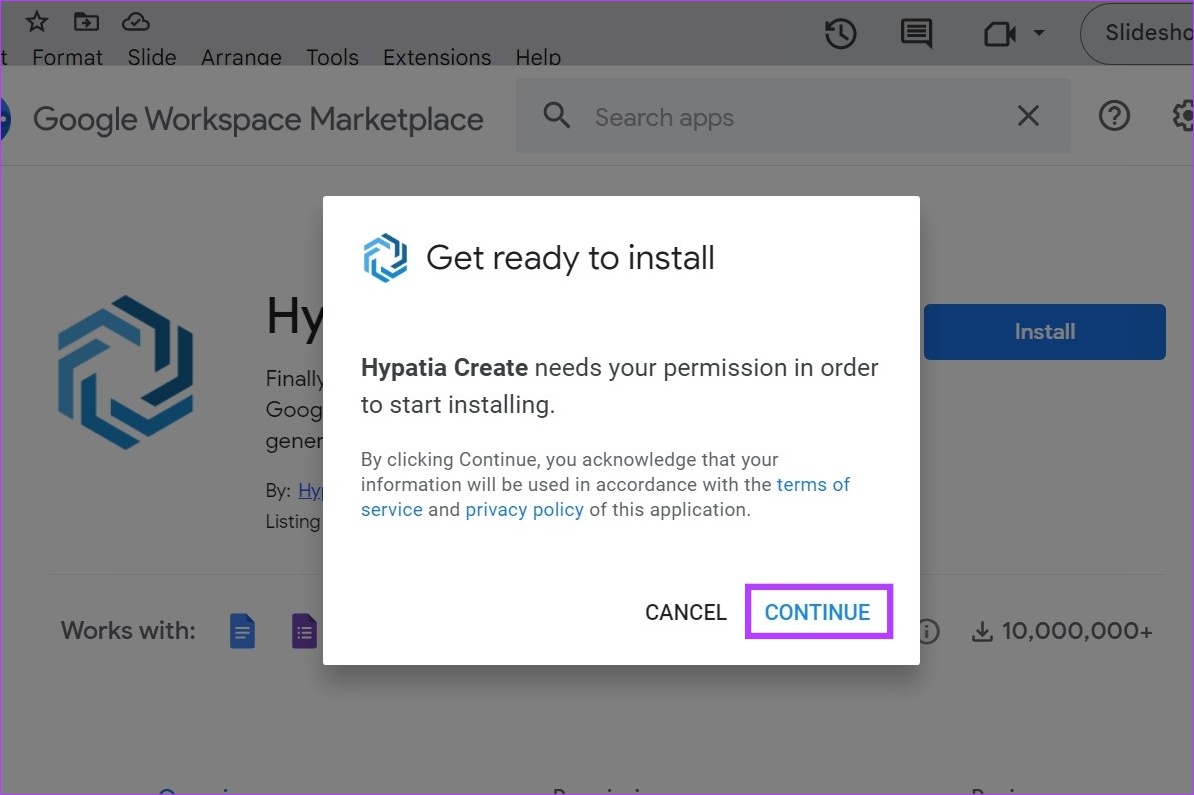Click the Hypatia logo in the dialog

point(385,257)
